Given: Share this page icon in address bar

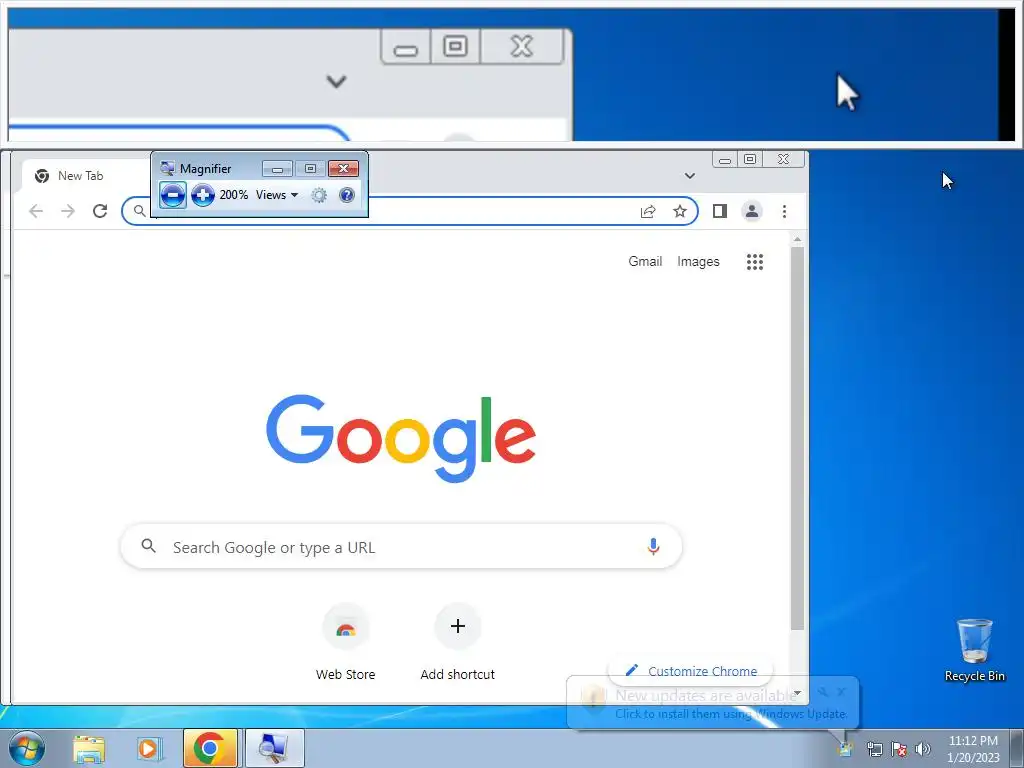Looking at the screenshot, I should pos(648,211).
